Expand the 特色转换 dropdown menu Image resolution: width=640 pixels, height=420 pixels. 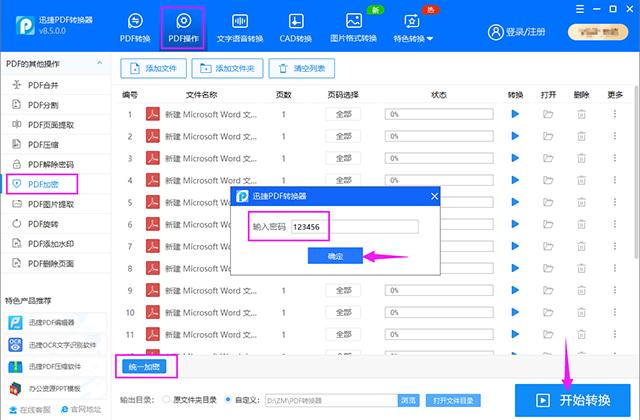pos(413,28)
